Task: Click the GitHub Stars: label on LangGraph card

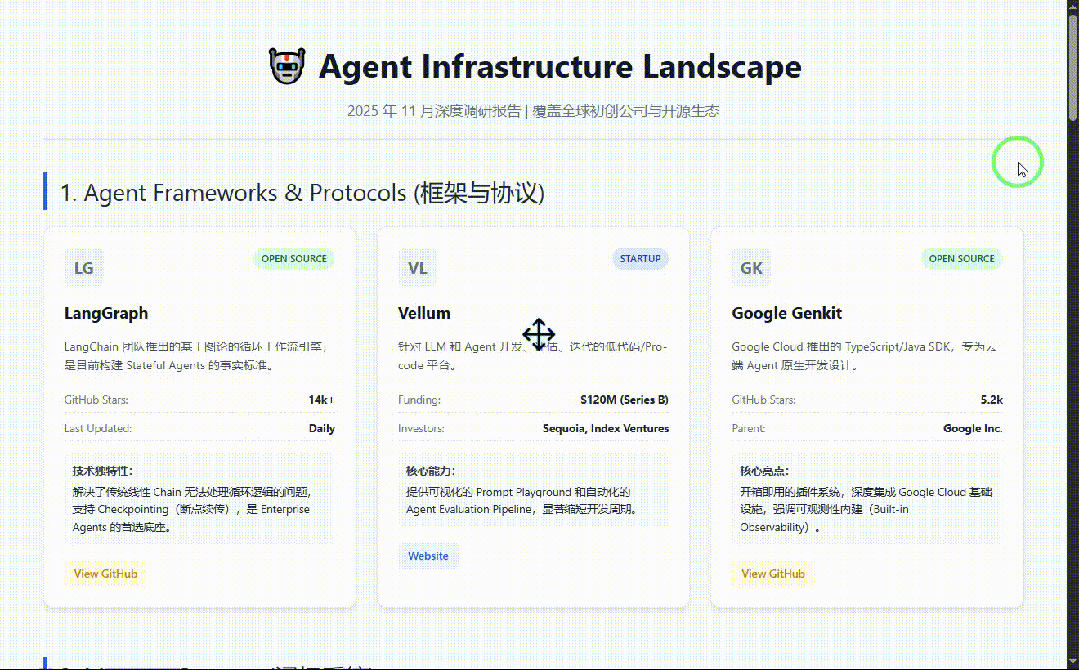Action: (96, 400)
